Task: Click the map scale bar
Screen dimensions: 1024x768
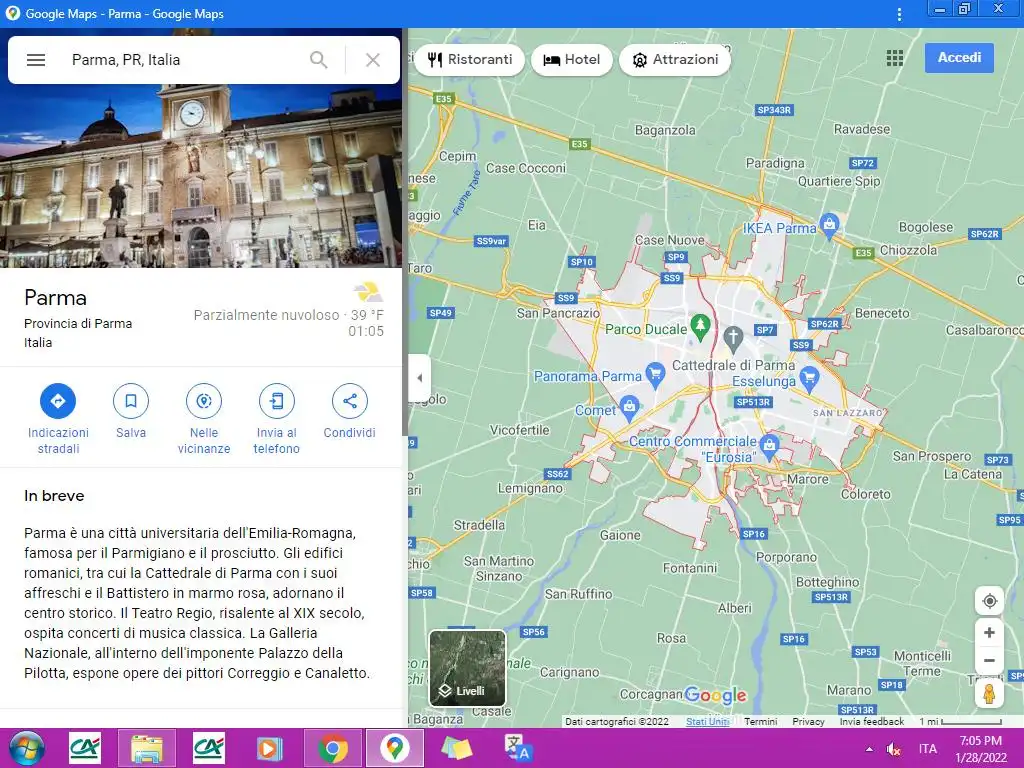Action: point(961,722)
